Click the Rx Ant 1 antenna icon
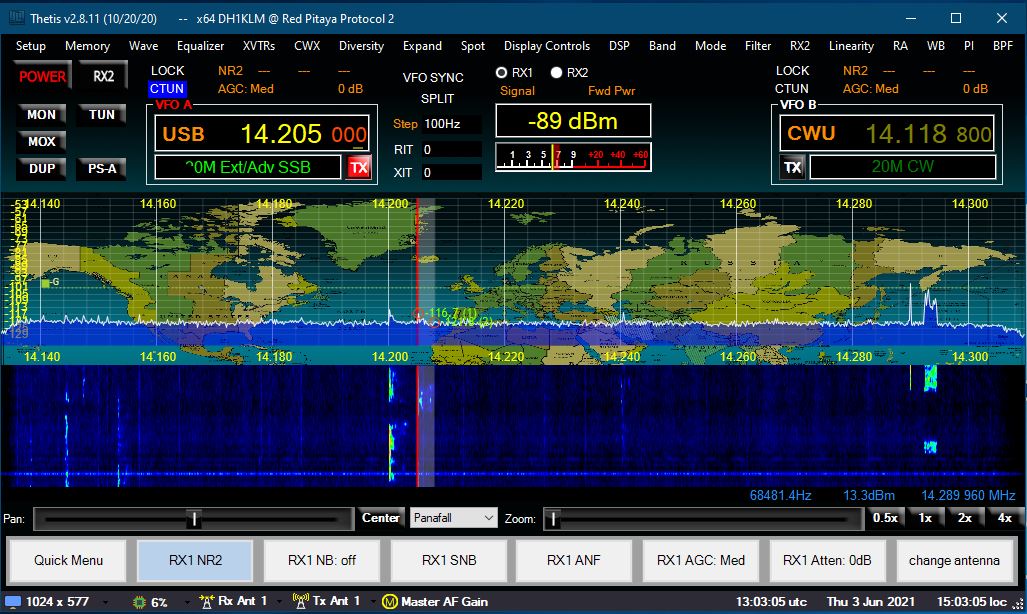Screen dimensions: 1027x614 [x=207, y=601]
